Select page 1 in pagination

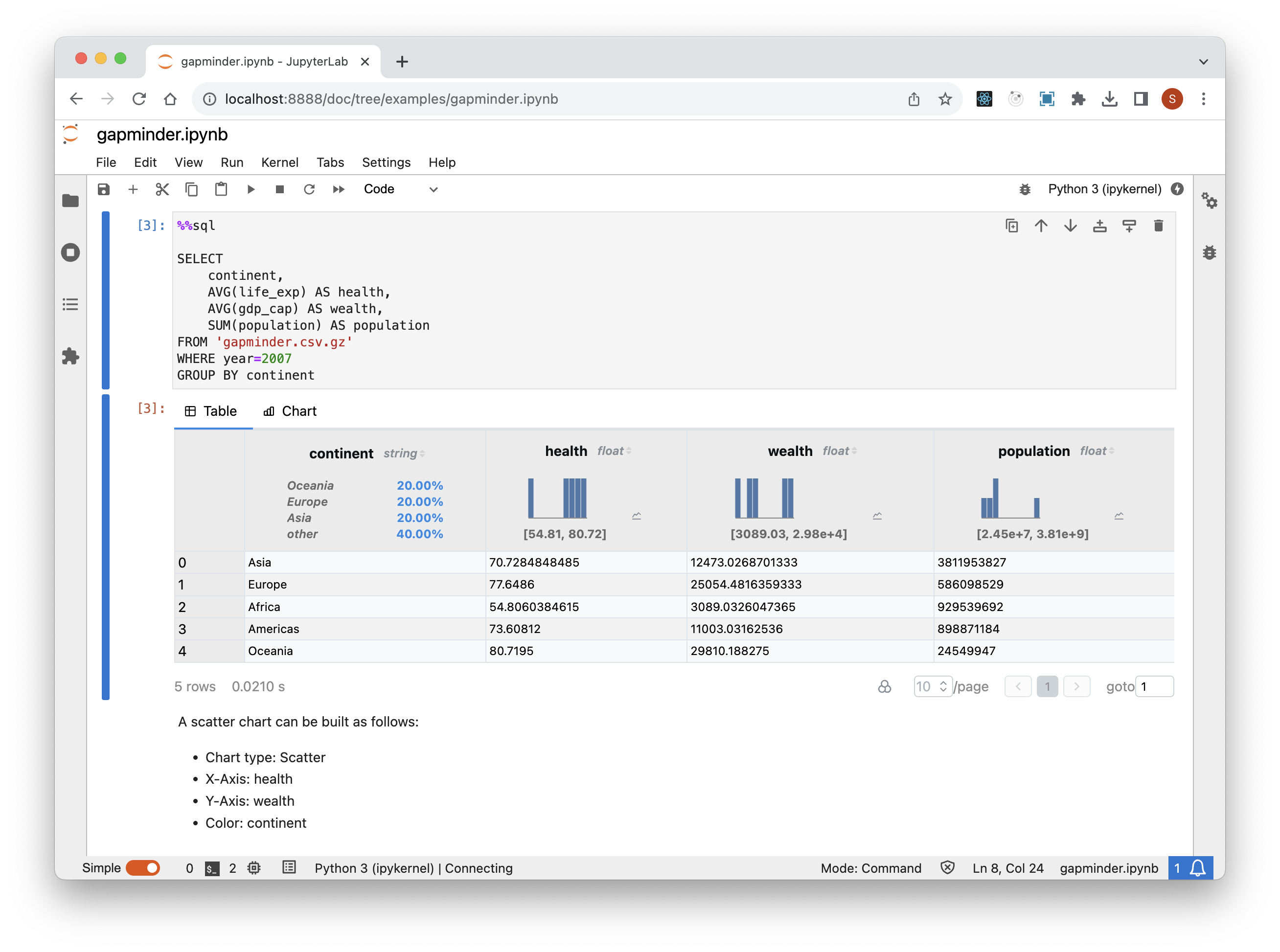pyautogui.click(x=1047, y=687)
